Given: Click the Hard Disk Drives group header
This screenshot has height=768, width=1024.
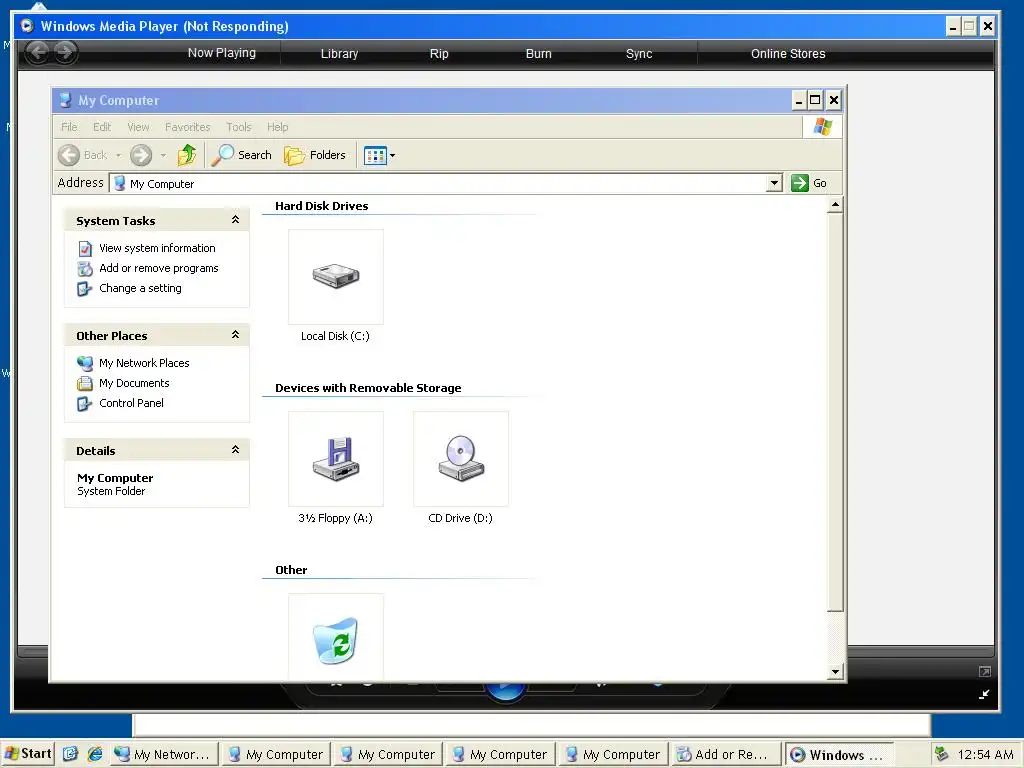Looking at the screenshot, I should pyautogui.click(x=321, y=206).
